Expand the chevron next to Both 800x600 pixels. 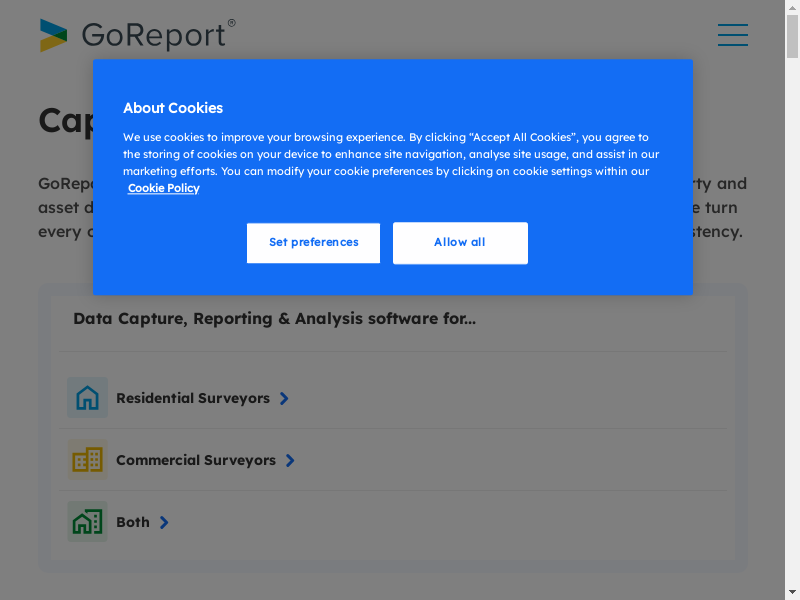(164, 522)
